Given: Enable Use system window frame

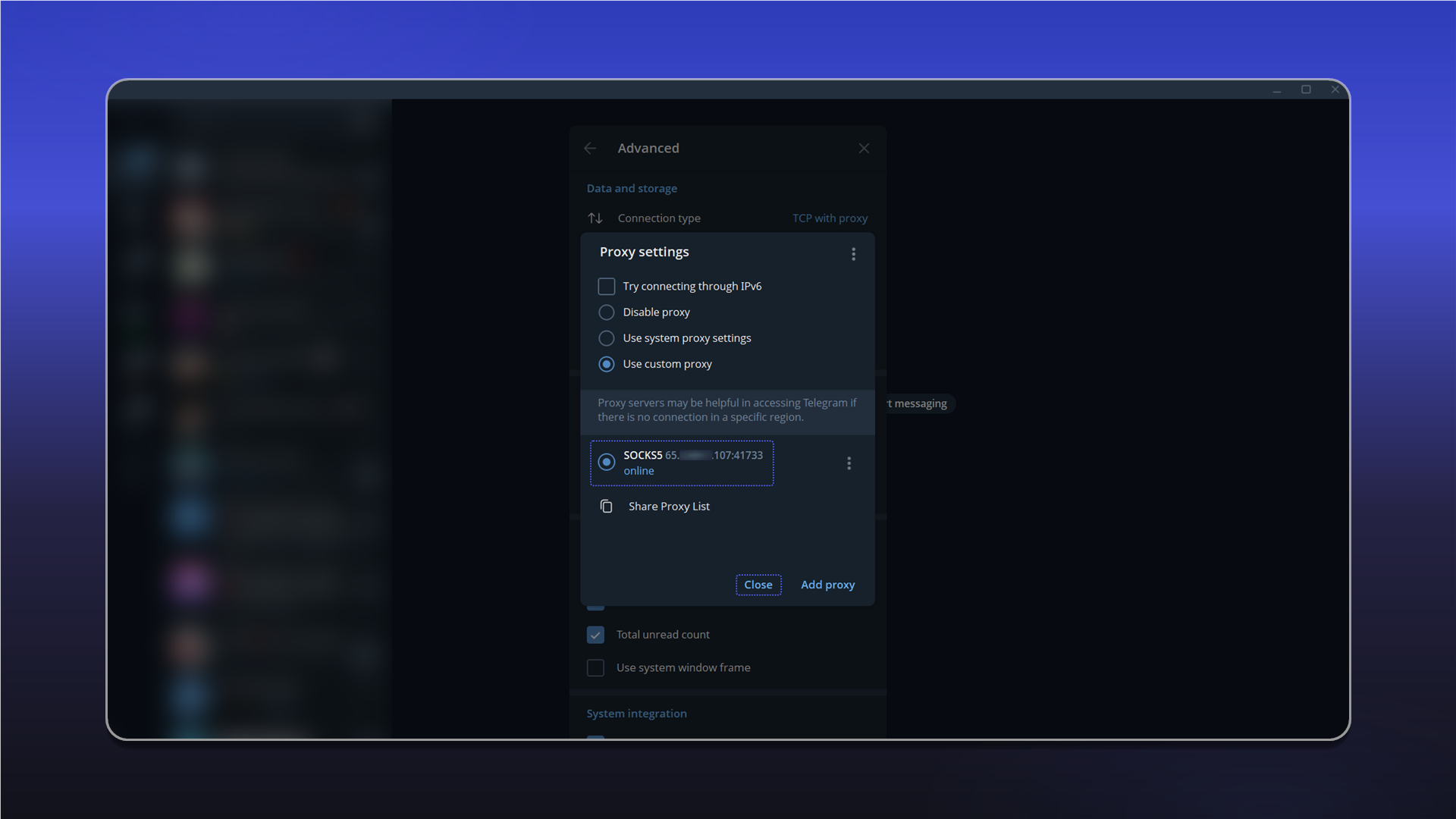Looking at the screenshot, I should click(596, 668).
